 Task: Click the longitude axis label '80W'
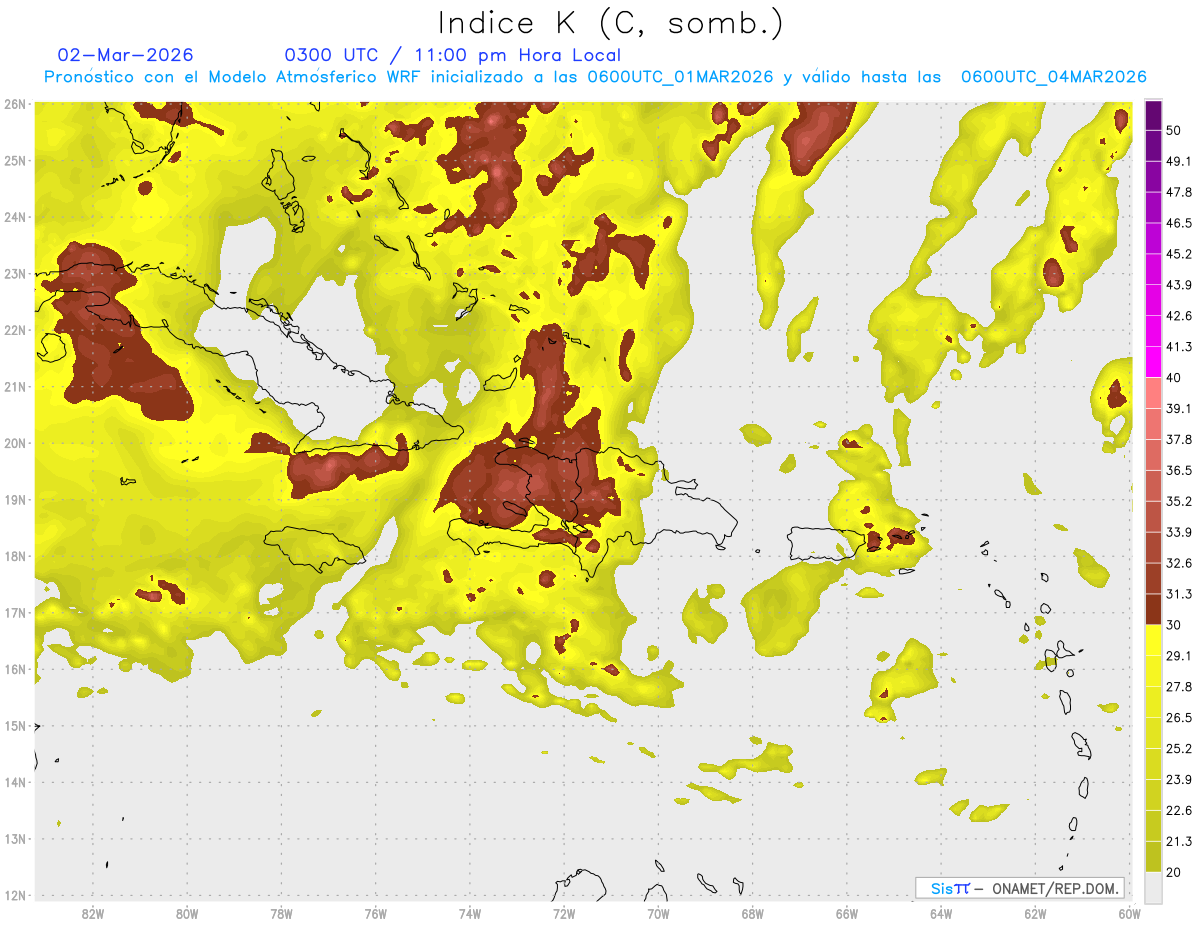click(x=187, y=913)
